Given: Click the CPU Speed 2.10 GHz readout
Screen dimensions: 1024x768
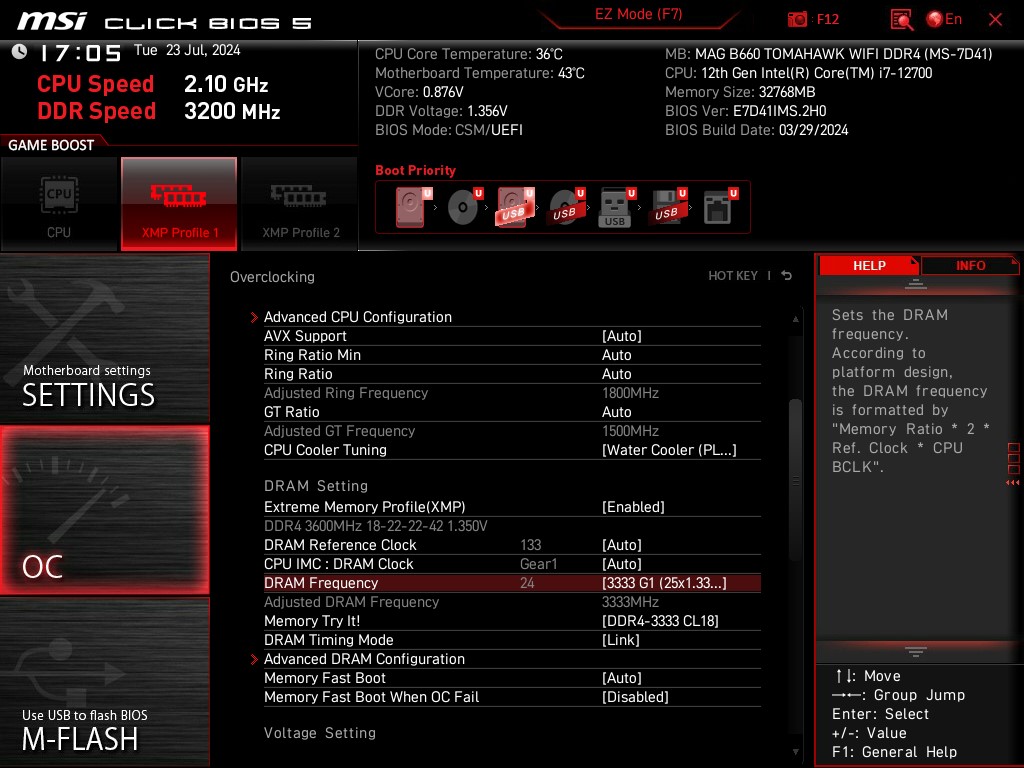Looking at the screenshot, I should pos(153,84).
